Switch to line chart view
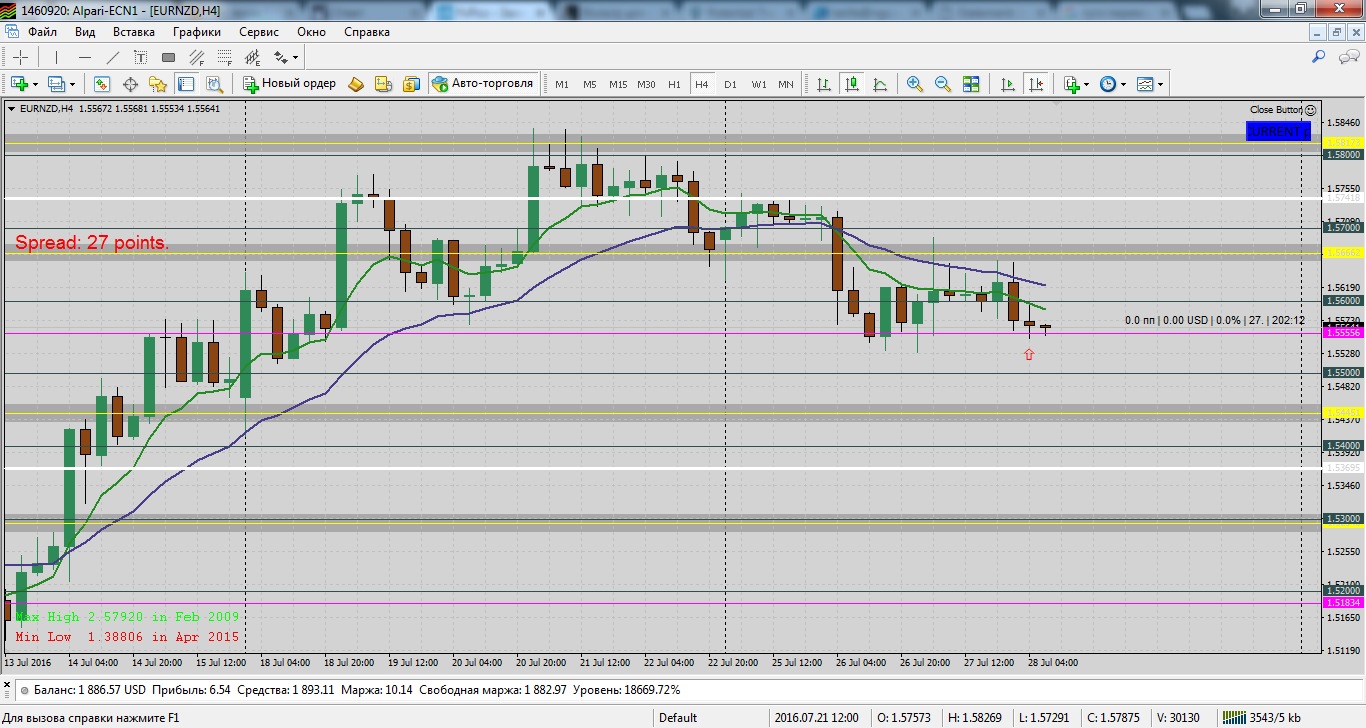The height and width of the screenshot is (728, 1366). click(880, 84)
